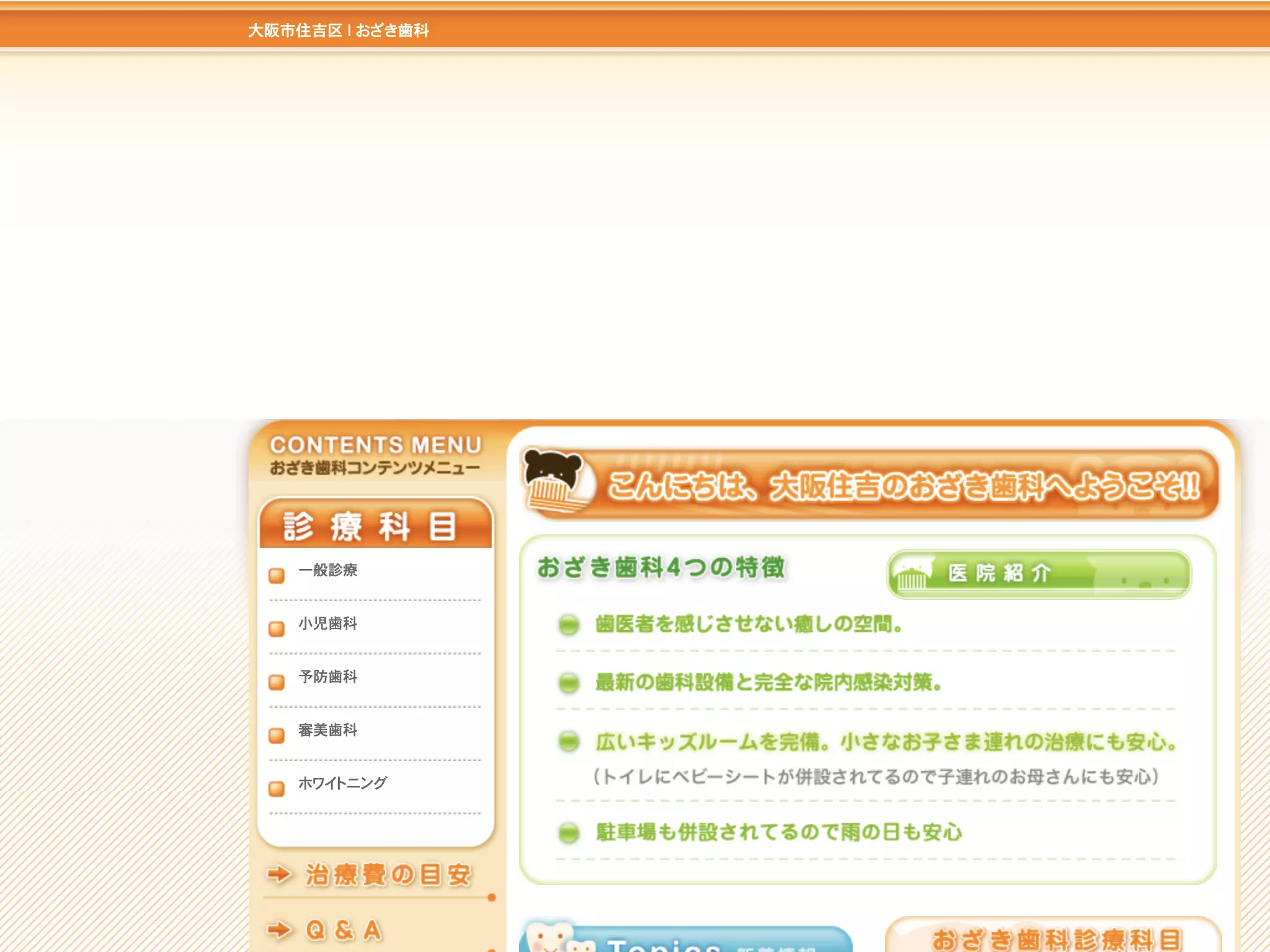
Task: Click the arrow icon beside 治療費の目安
Action: coord(279,875)
